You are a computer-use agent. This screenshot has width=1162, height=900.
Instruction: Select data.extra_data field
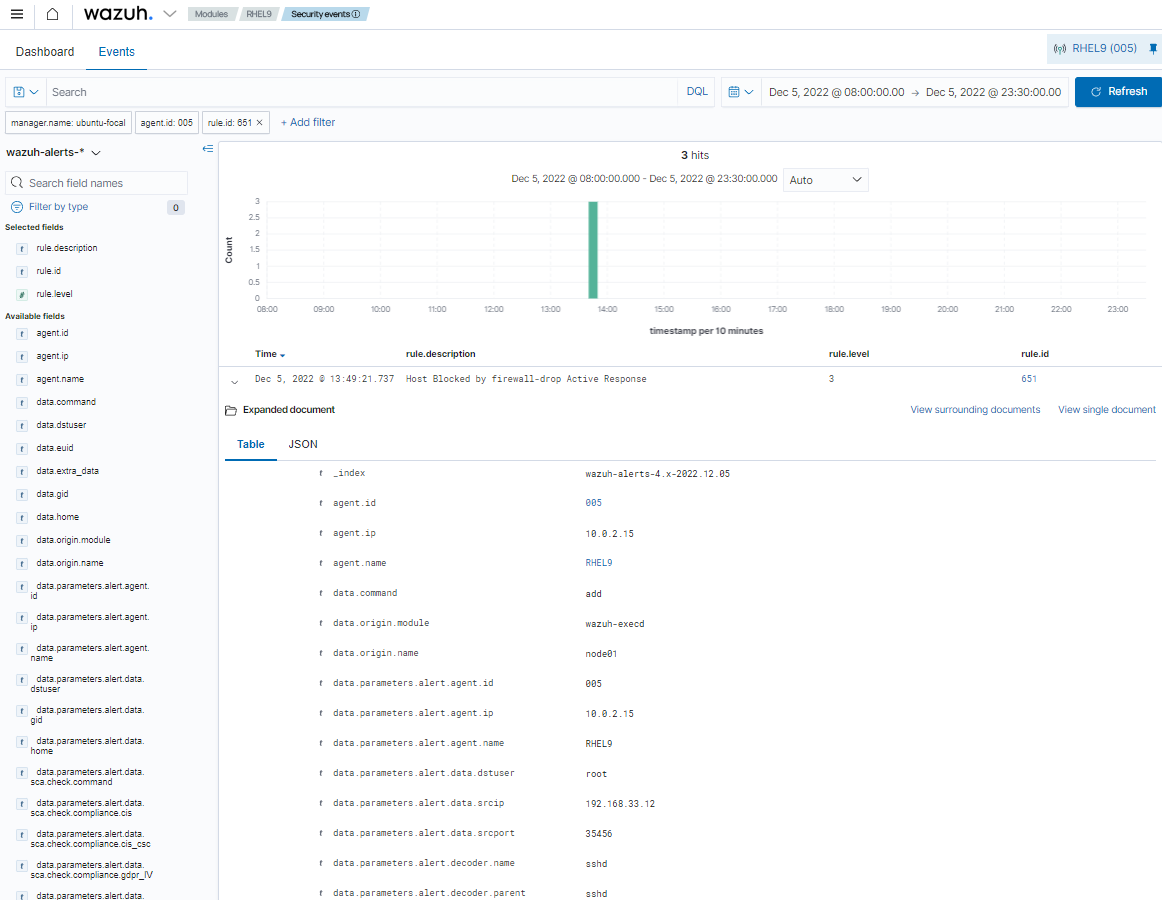(x=67, y=471)
